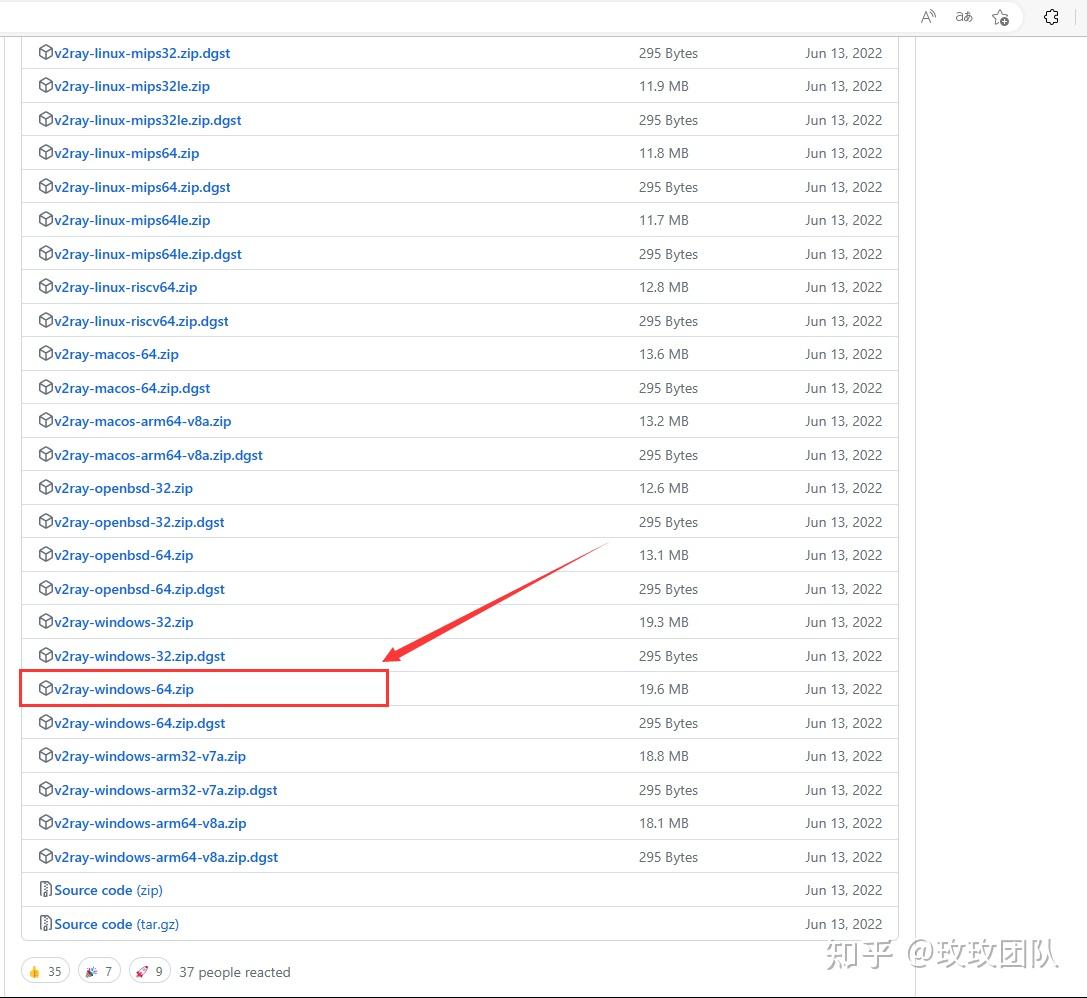The image size is (1087, 998).
Task: Click the Read aloud icon in browser toolbar
Action: 928,17
